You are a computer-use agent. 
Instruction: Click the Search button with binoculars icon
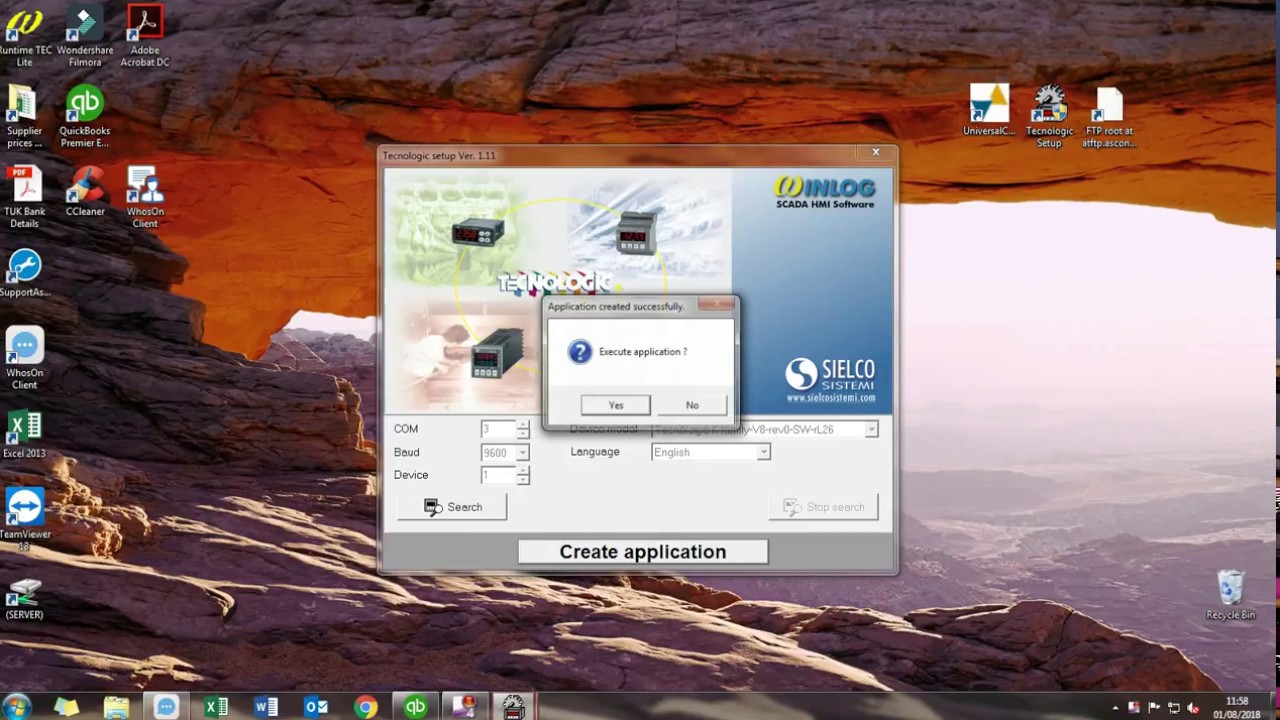click(x=452, y=507)
